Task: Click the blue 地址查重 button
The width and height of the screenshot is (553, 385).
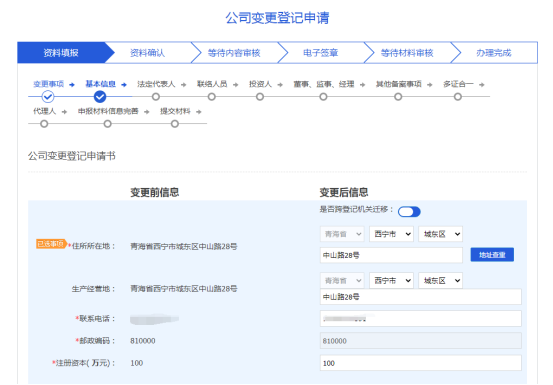Action: point(492,255)
